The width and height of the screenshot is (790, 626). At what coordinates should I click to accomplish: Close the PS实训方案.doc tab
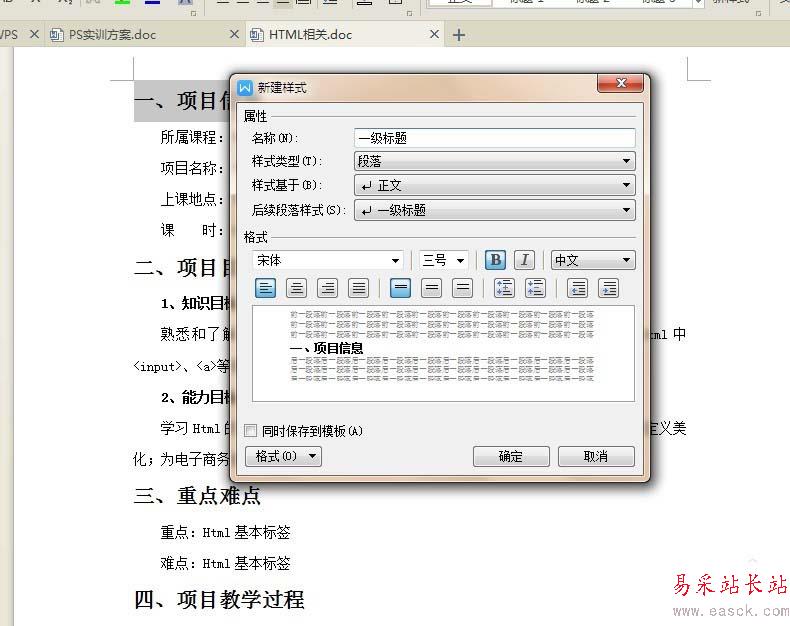tap(234, 34)
